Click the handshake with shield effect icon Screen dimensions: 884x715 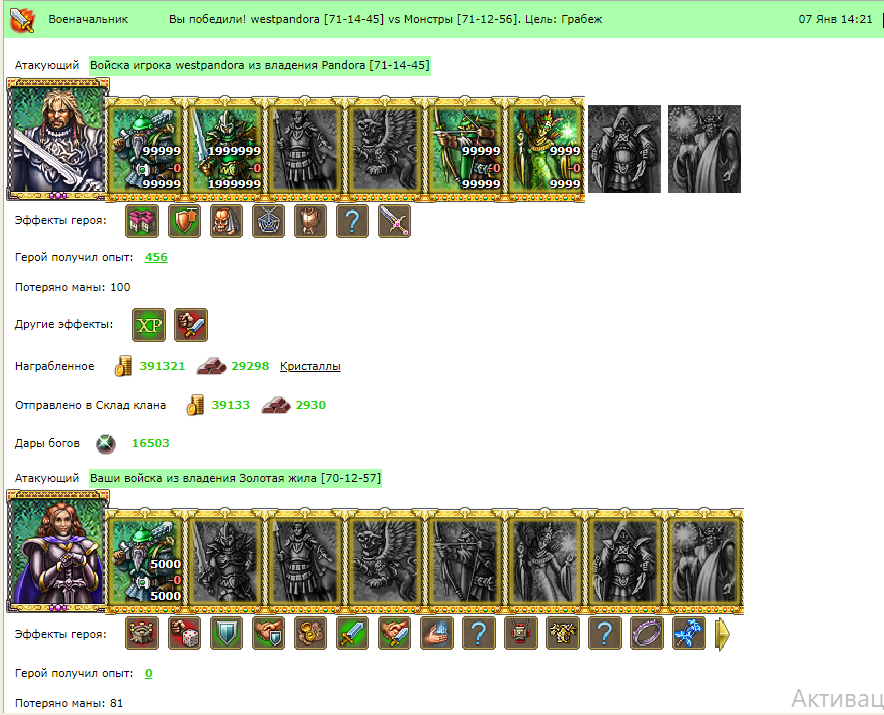pyautogui.click(x=268, y=633)
